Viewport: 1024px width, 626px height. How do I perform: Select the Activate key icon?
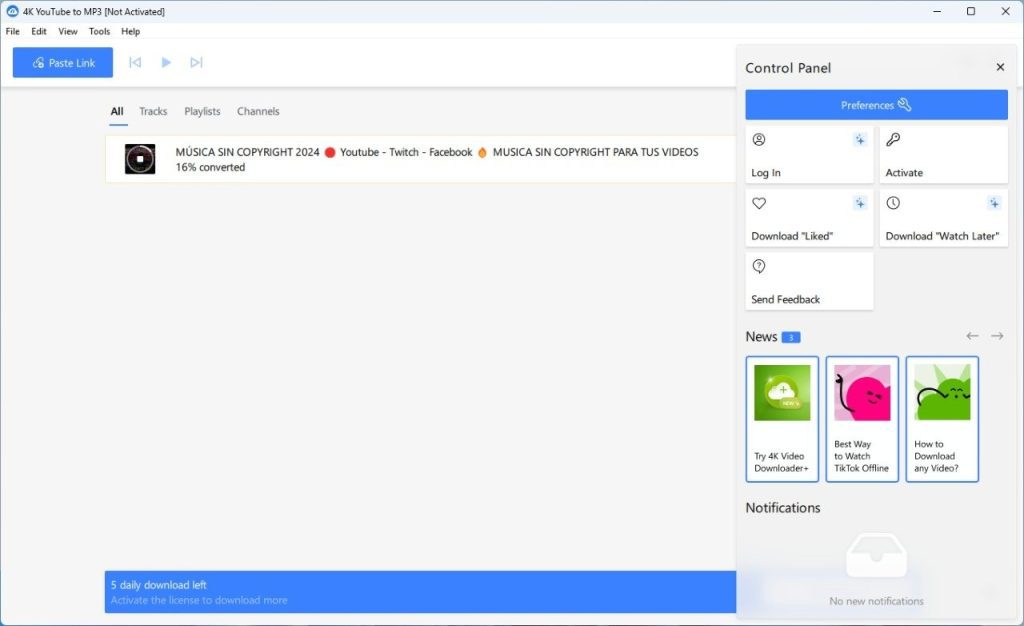893,139
